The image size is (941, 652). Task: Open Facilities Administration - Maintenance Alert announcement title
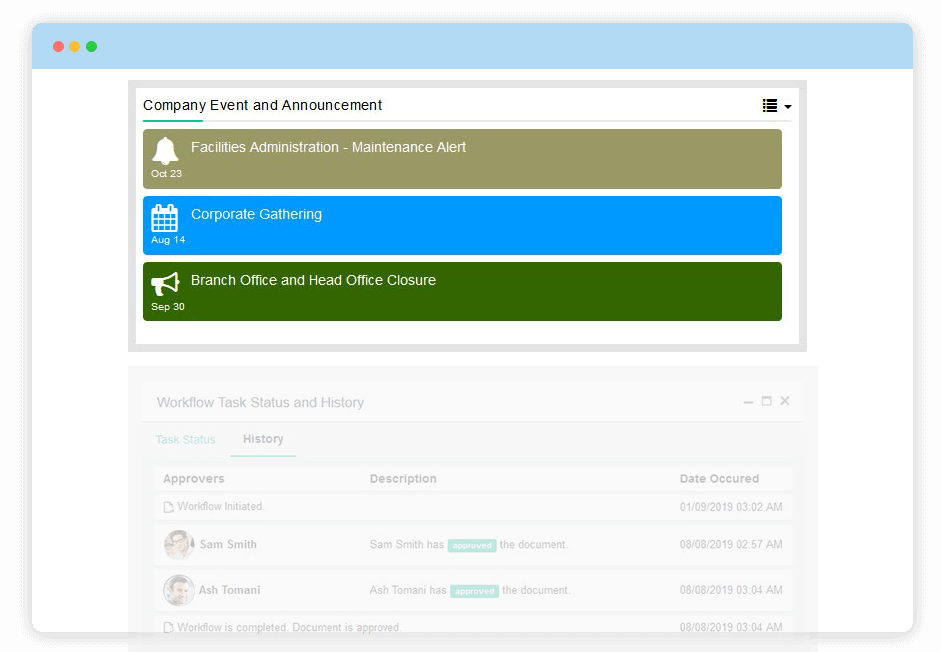point(328,147)
